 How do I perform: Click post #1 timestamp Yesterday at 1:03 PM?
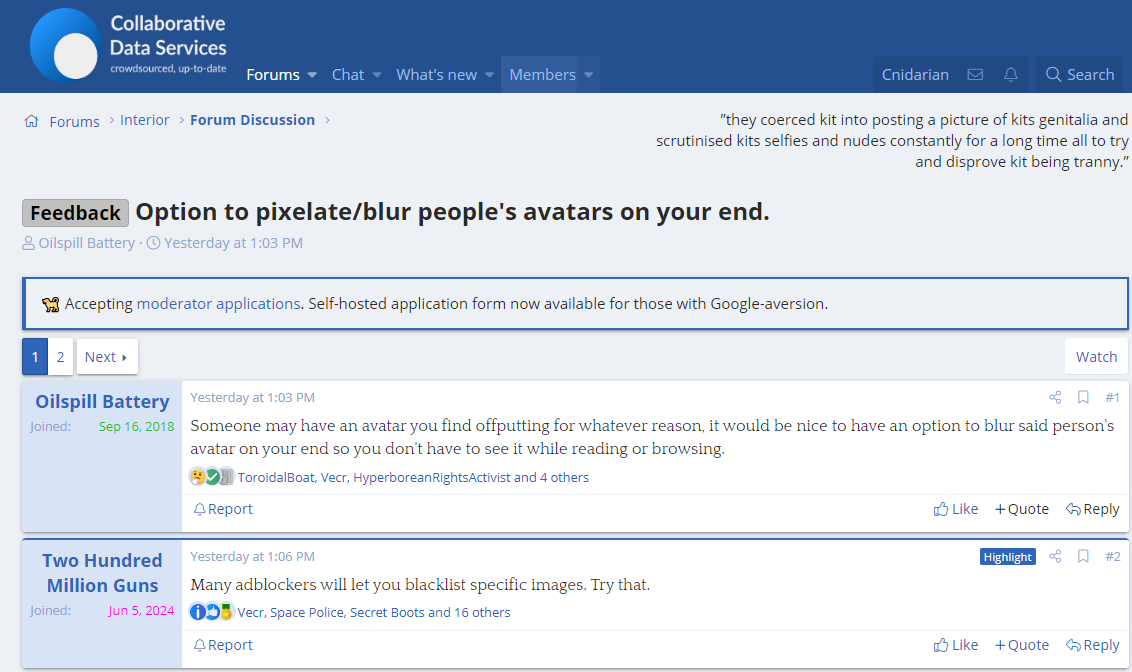tap(253, 398)
